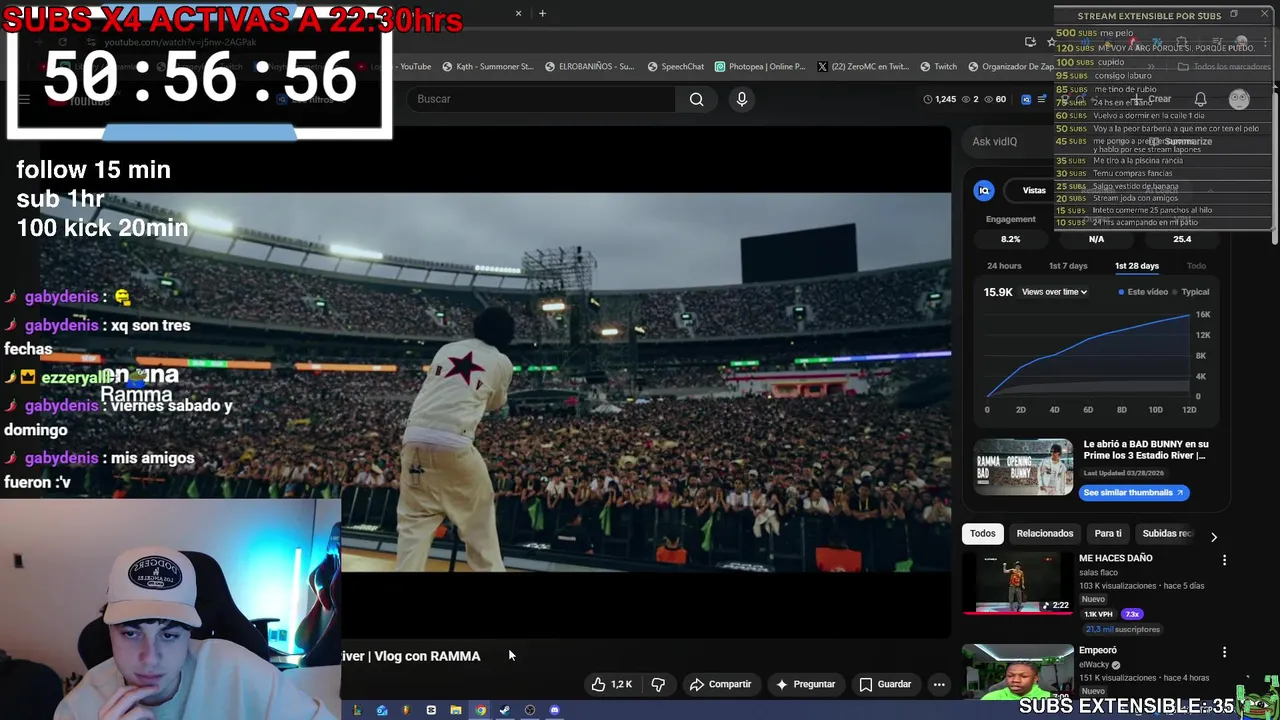Select the Todos filter chip

[982, 533]
